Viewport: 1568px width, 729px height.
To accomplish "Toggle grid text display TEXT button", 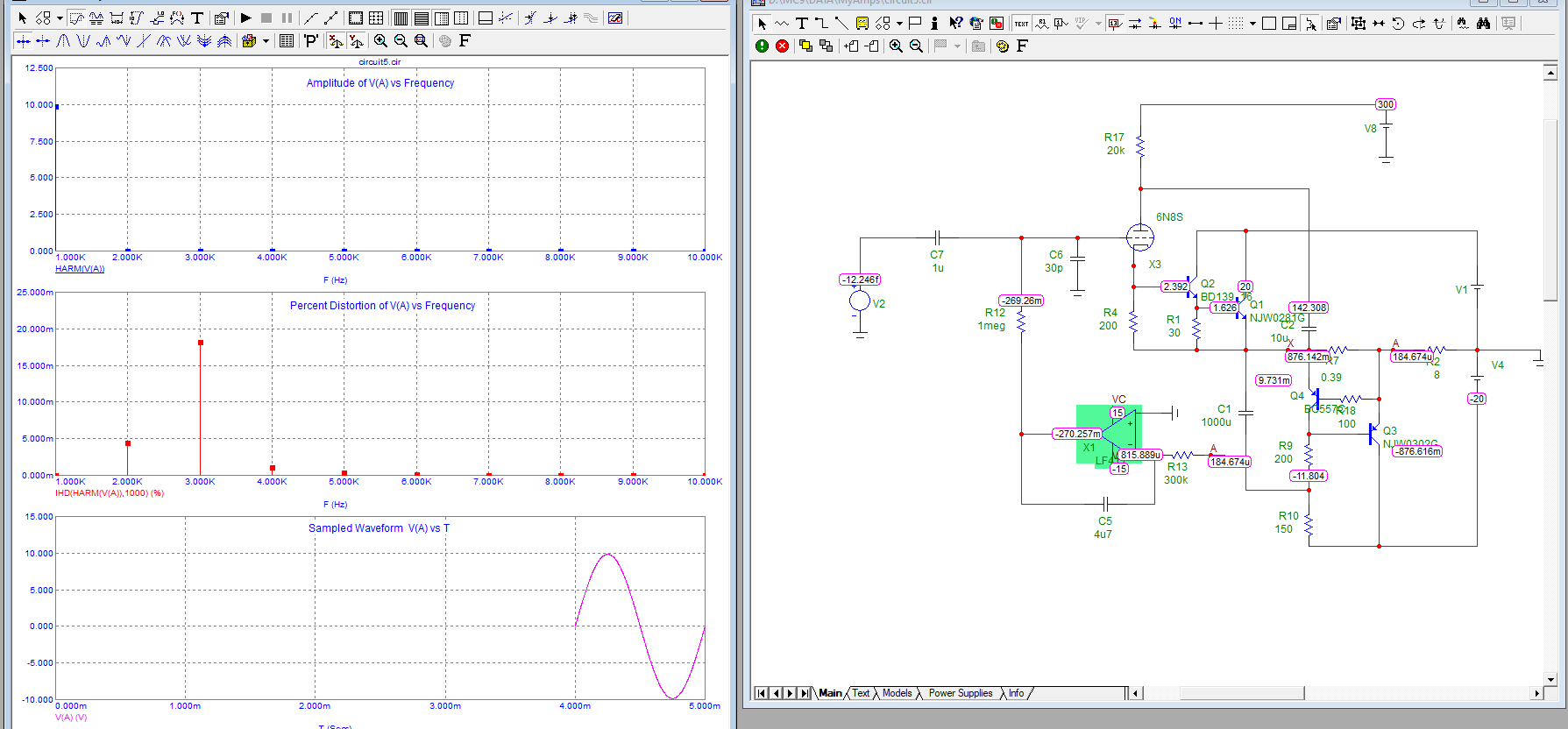I will tap(1021, 24).
